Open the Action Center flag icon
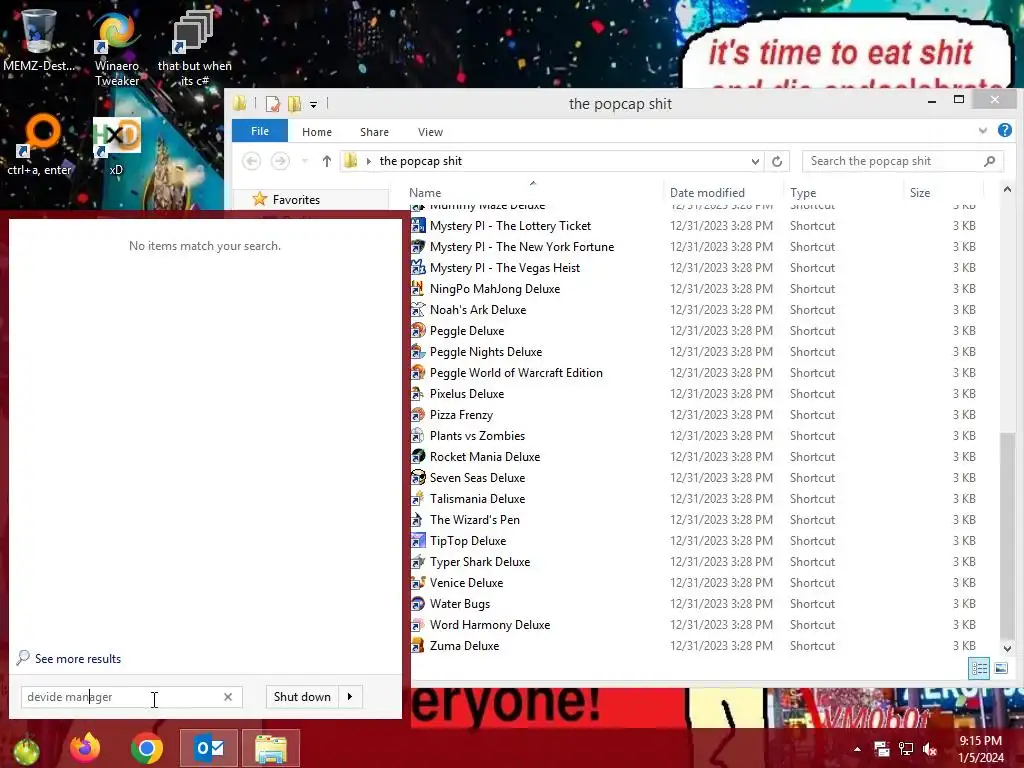The width and height of the screenshot is (1024, 768). [882, 749]
